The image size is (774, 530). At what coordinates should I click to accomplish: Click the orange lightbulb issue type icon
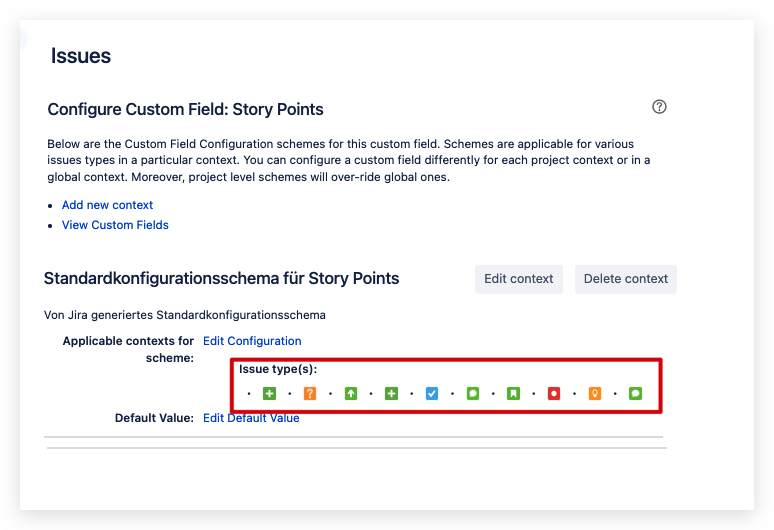(595, 393)
